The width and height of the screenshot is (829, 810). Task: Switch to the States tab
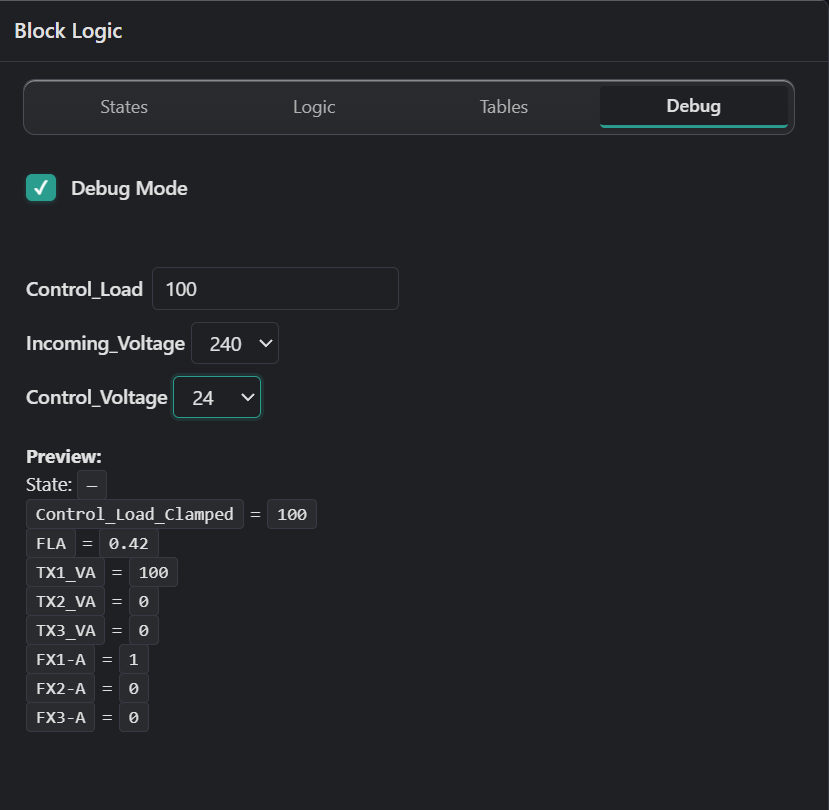(124, 107)
